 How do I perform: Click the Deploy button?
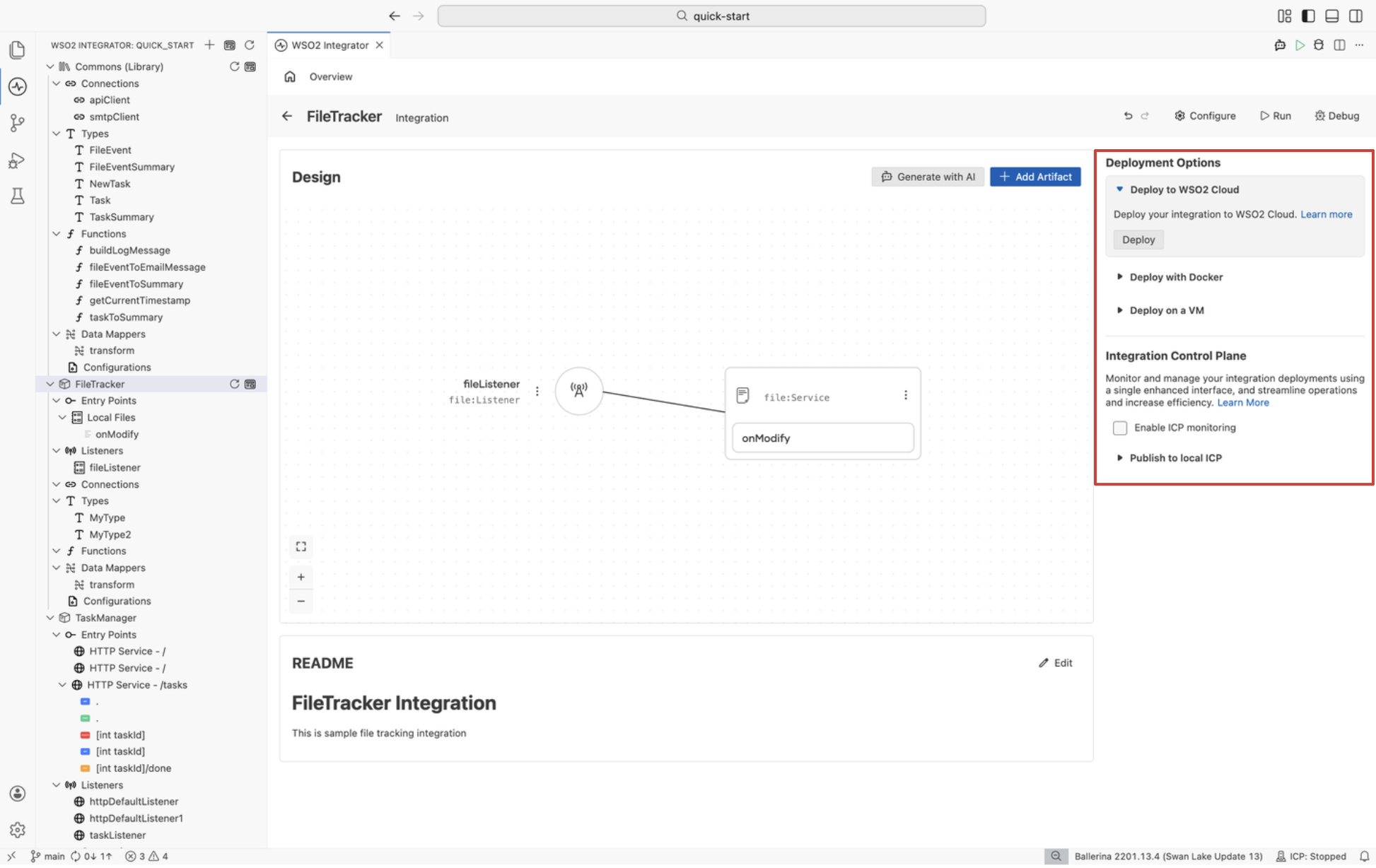tap(1138, 240)
